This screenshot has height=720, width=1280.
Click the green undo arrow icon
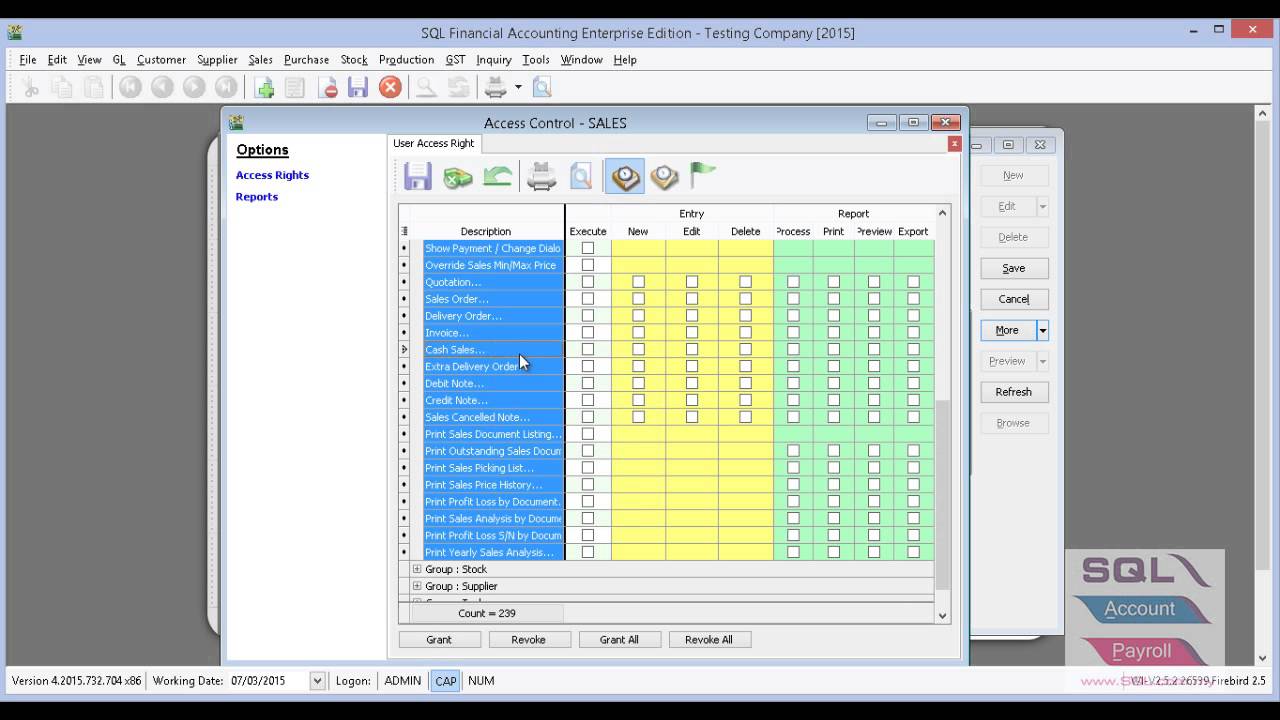pos(497,177)
